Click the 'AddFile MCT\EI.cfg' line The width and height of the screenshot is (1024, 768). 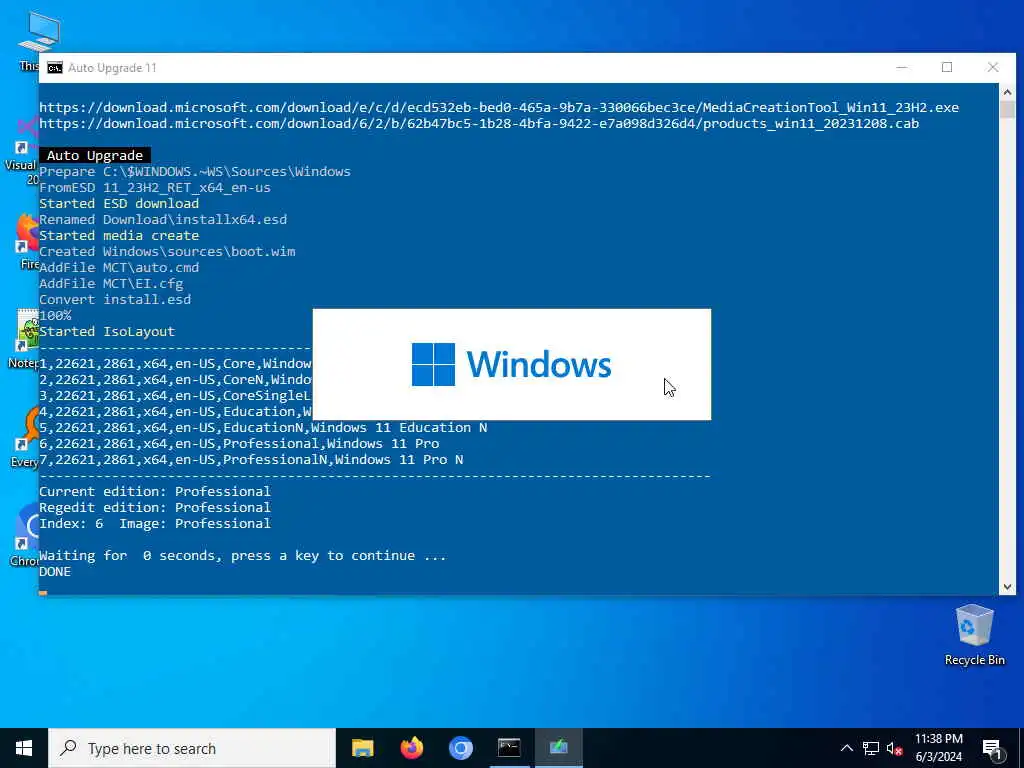[111, 283]
